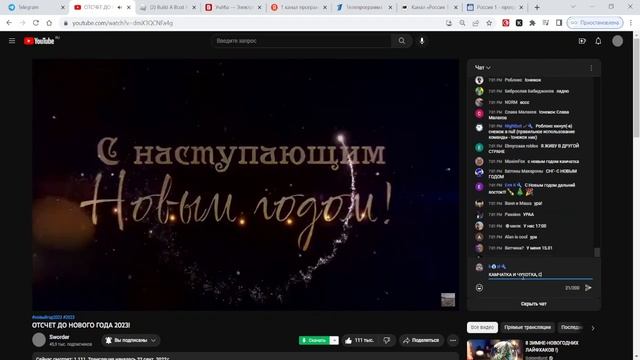Image resolution: width=640 pixels, height=360 pixels.
Task: Close the Telegram tab
Action: (x=62, y=7)
